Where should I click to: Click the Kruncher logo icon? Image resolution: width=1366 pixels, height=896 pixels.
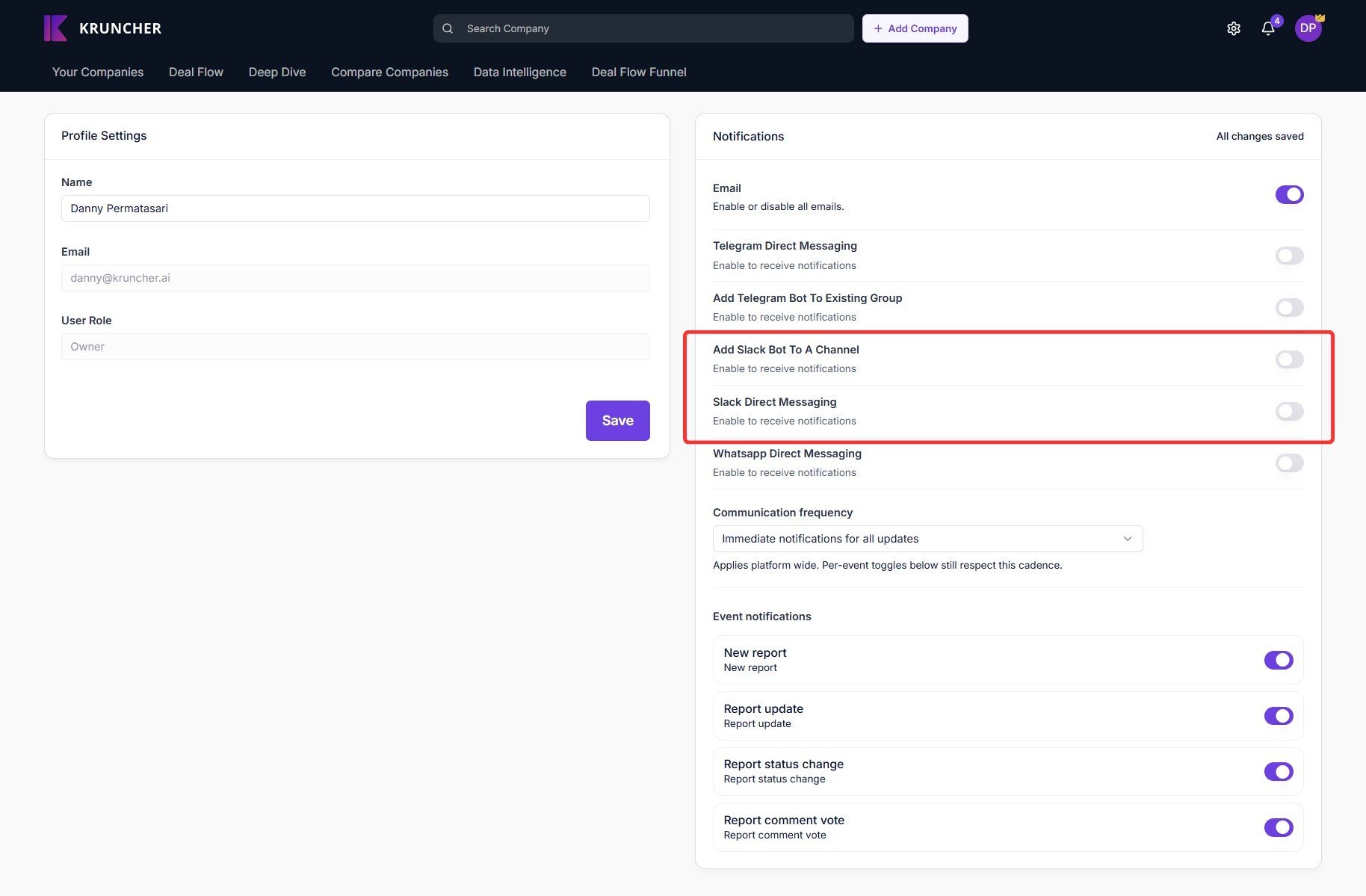[55, 28]
